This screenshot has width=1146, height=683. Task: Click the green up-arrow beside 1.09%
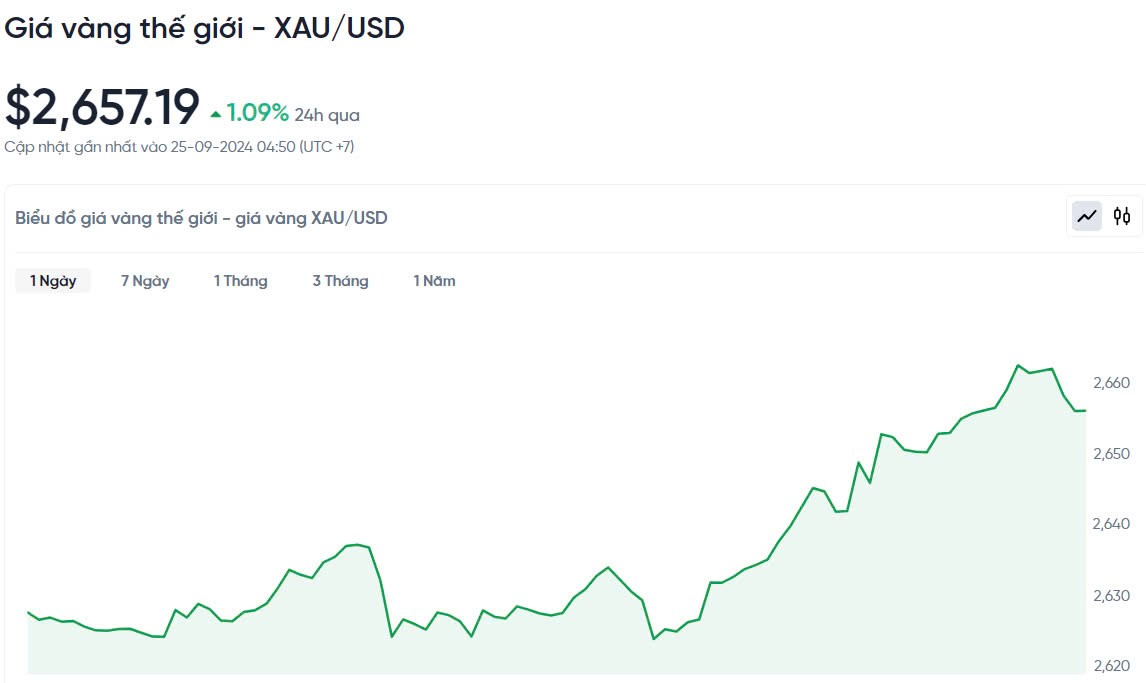point(216,114)
